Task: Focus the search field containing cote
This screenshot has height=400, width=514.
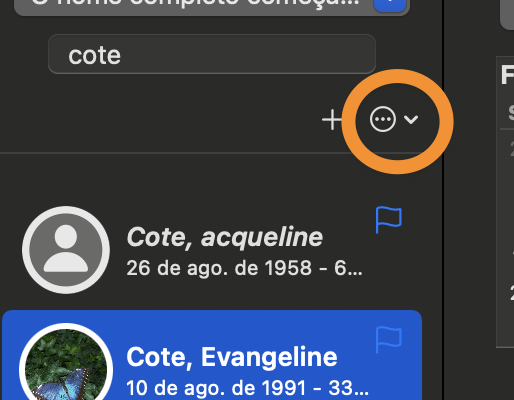Action: (x=212, y=54)
